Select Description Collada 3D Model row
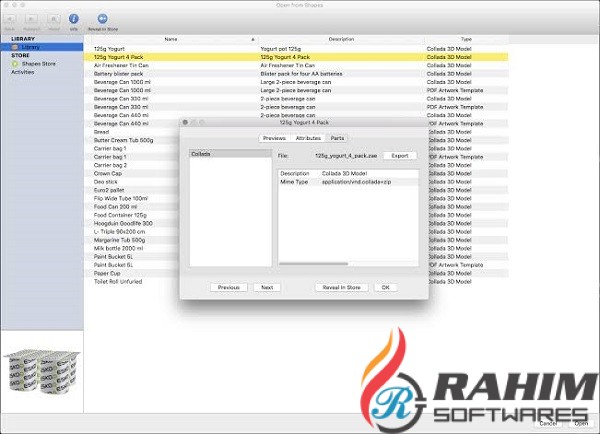600x434 pixels. 348,174
